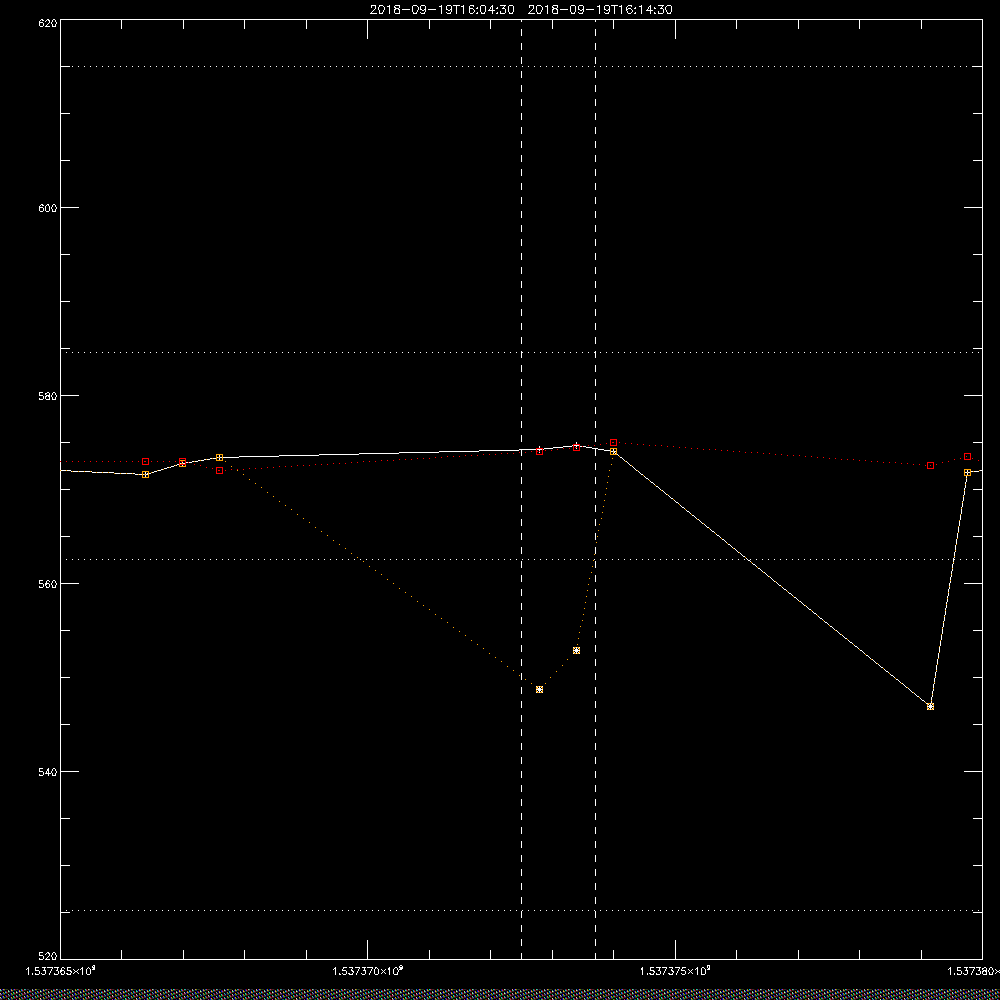The image size is (1000, 1000).
Task: Click the 600 y-axis label
Action: pyautogui.click(x=49, y=208)
